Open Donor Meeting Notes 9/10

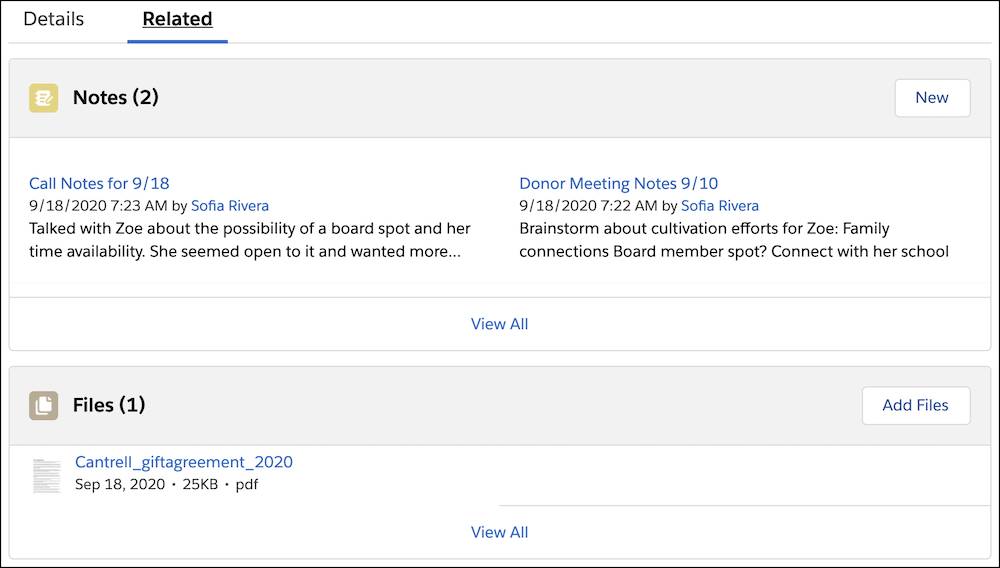coord(619,184)
